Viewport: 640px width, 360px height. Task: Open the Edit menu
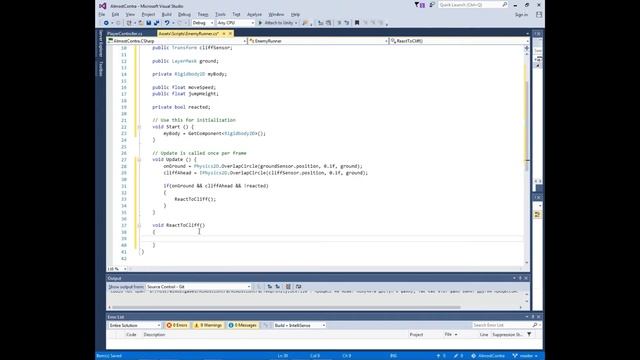(116, 14)
